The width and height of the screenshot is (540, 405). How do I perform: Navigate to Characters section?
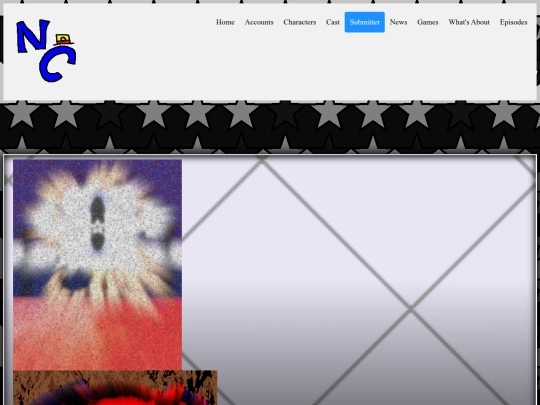pyautogui.click(x=300, y=22)
